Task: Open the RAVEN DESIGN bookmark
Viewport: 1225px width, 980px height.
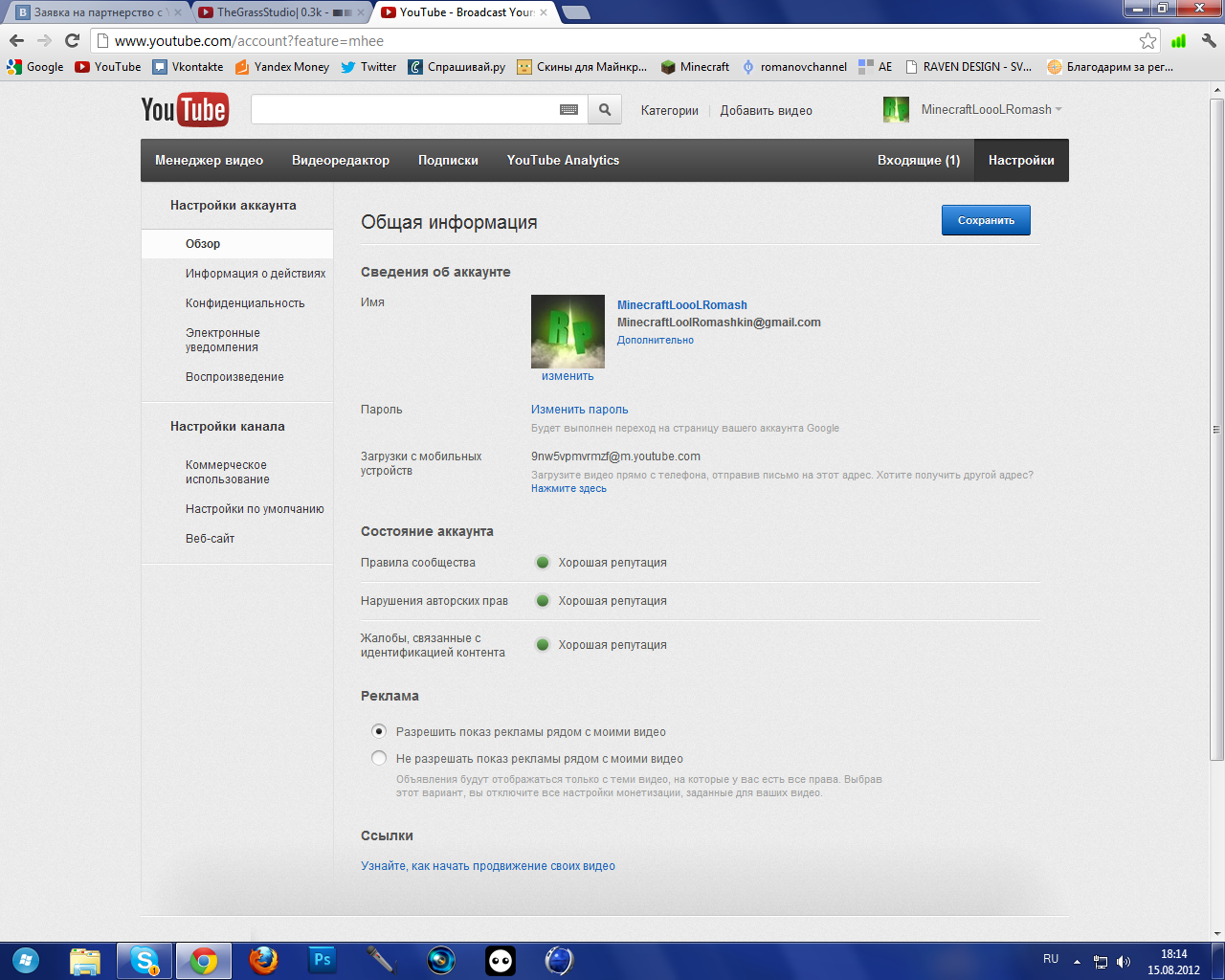Action: pyautogui.click(x=968, y=67)
